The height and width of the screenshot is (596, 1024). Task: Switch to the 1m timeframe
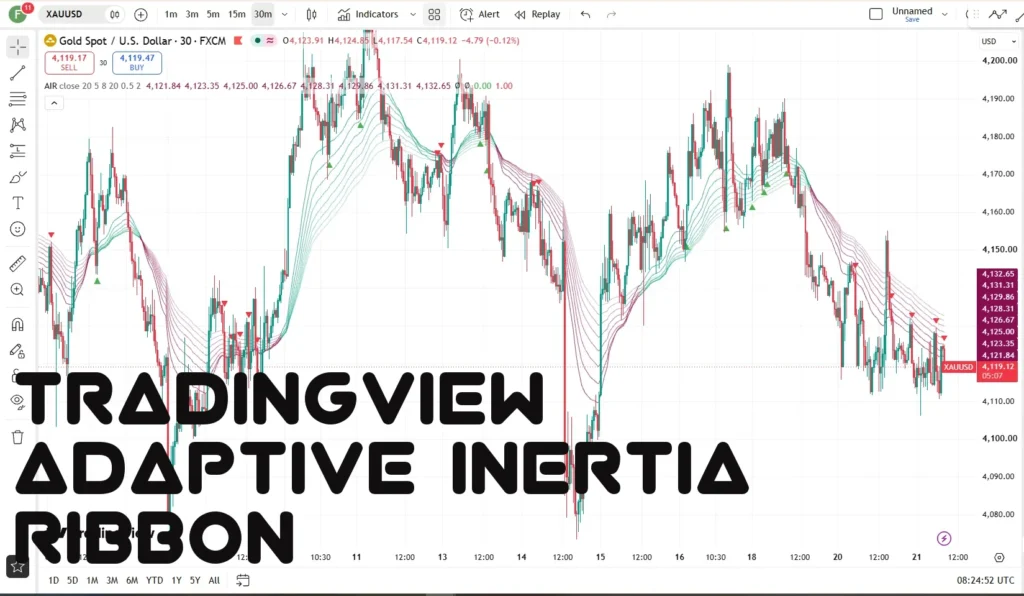point(170,14)
